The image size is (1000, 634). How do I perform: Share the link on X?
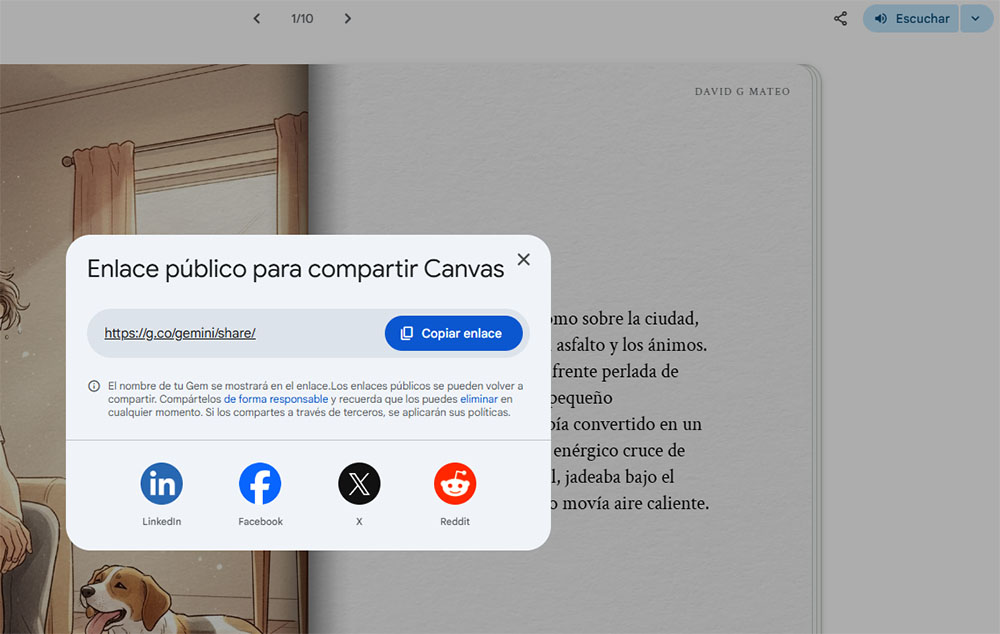coord(359,483)
